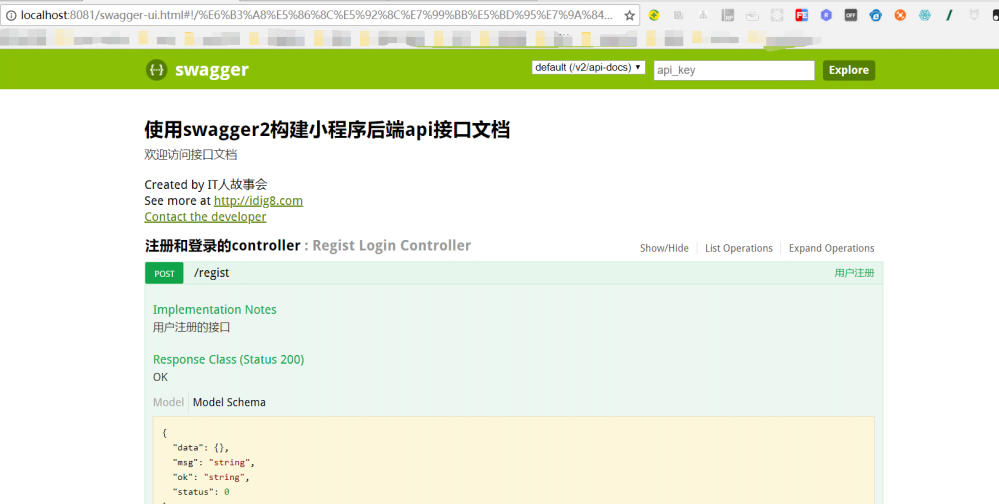The image size is (999, 504).
Task: Open the http://idig8.com link
Action: point(258,201)
